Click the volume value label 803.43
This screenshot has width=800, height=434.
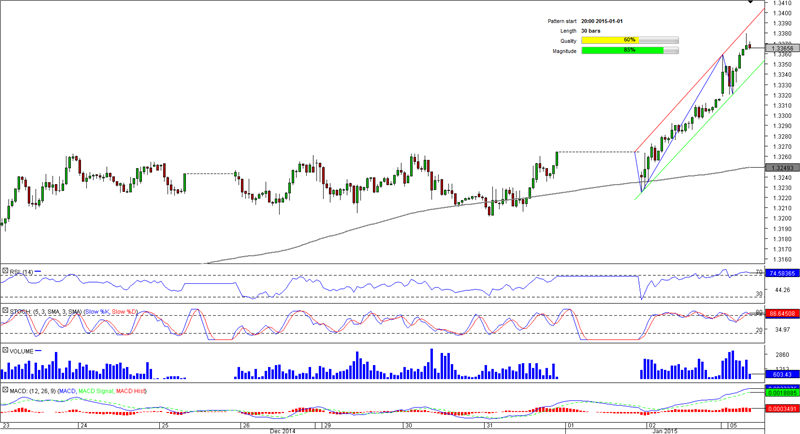[779, 373]
